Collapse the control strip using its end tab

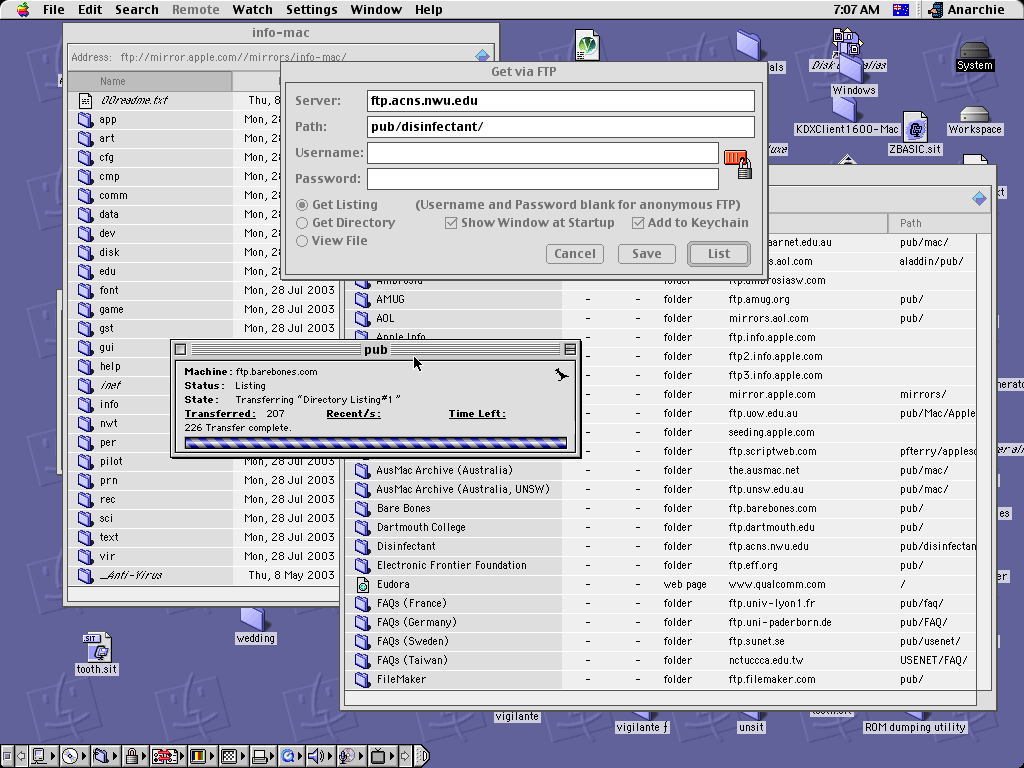421,756
